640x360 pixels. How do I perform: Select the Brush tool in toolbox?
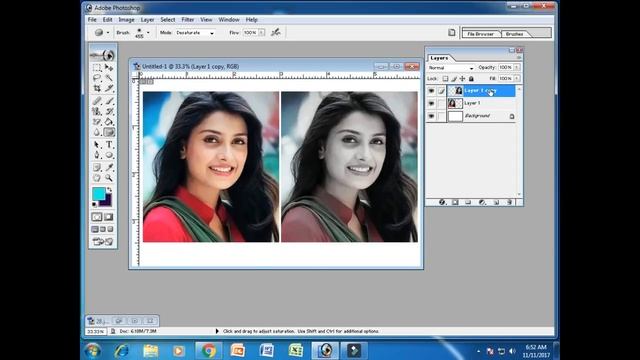[109, 100]
